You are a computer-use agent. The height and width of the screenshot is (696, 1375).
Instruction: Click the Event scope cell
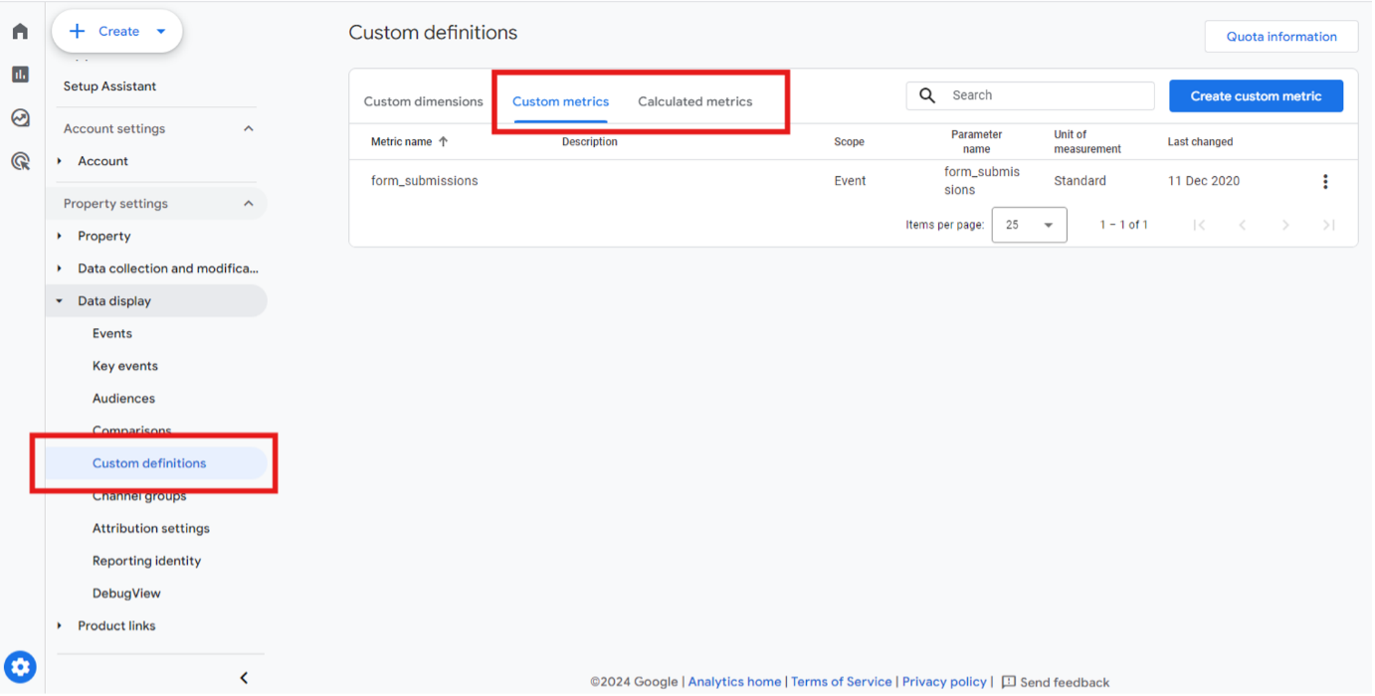850,181
